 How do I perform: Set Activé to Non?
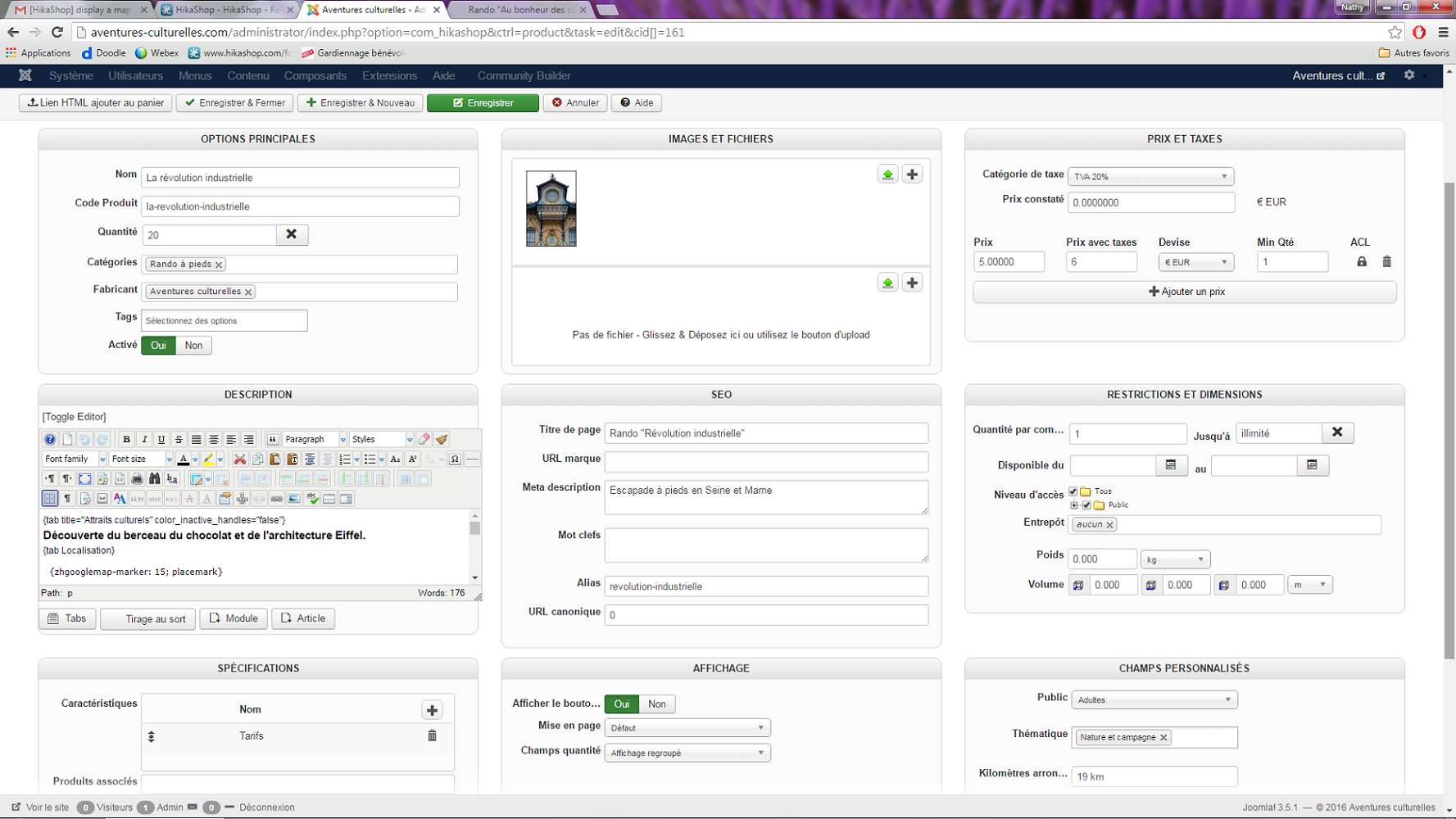[x=193, y=346]
